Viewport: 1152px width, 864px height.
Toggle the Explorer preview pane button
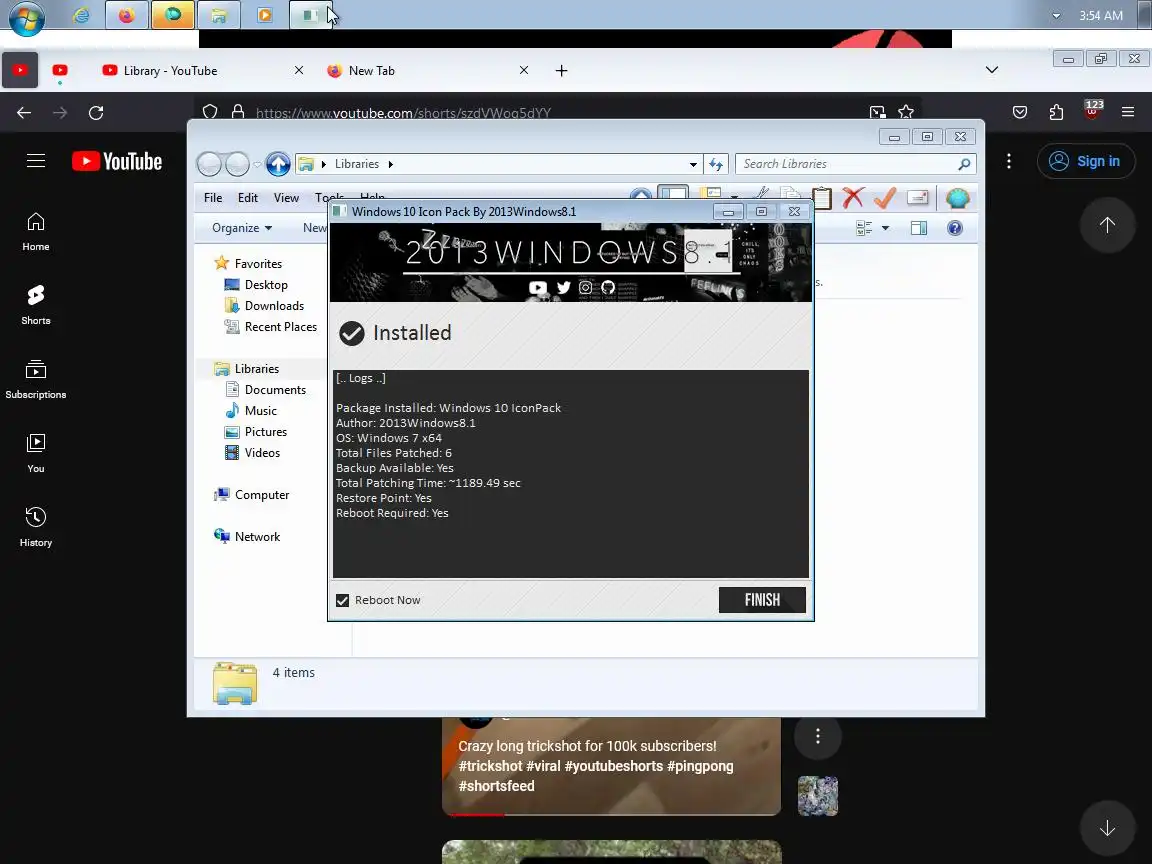point(918,228)
